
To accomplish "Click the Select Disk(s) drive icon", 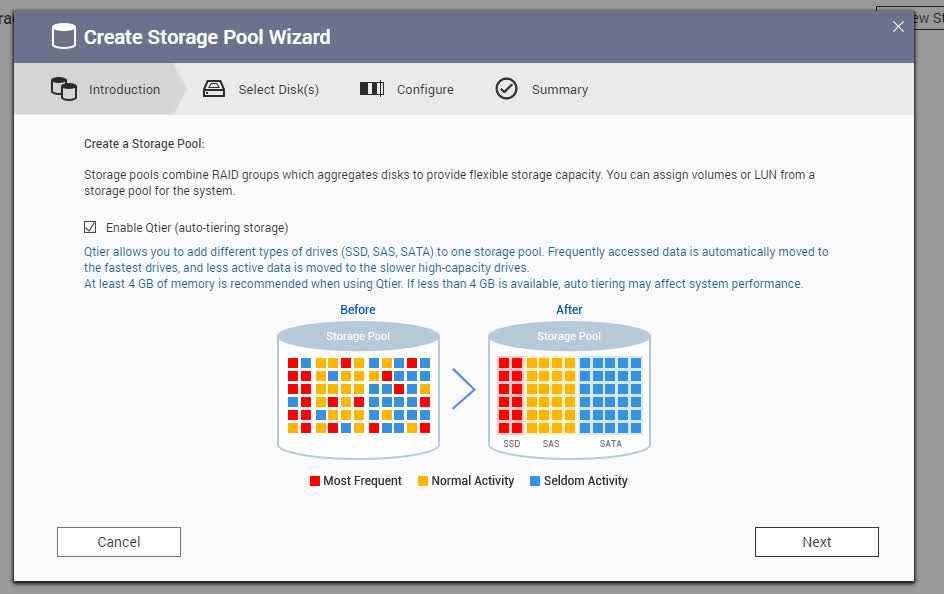I will 214,89.
